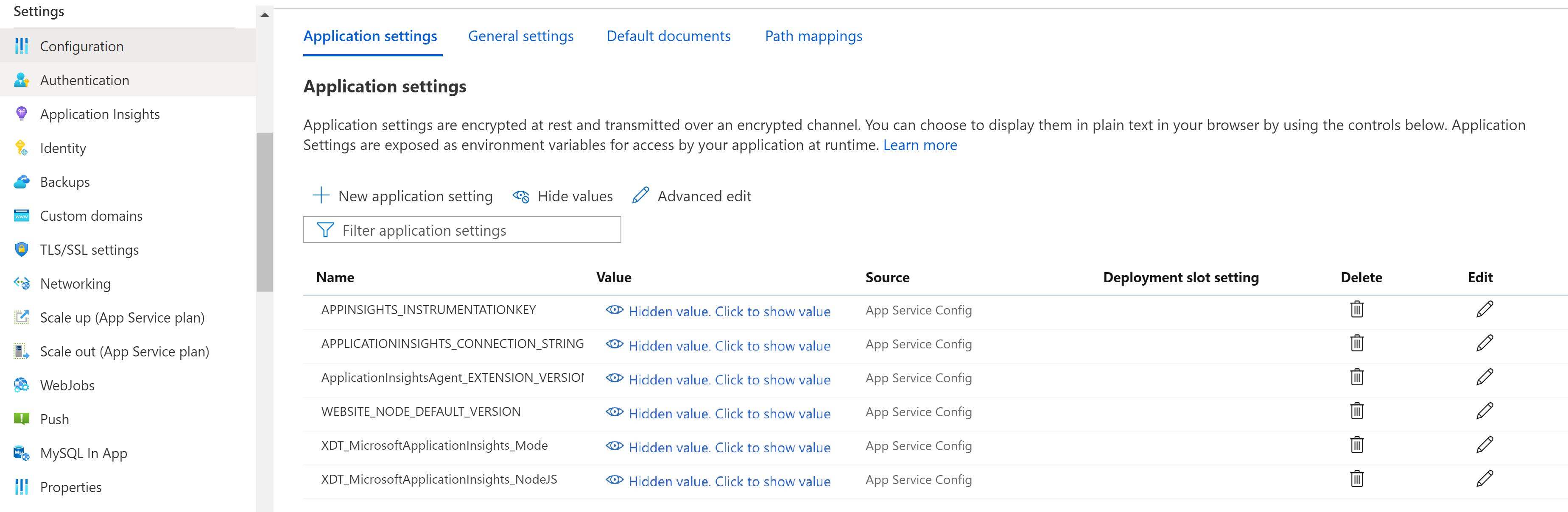The width and height of the screenshot is (1568, 512).
Task: Click the Identity settings icon
Action: 19,148
